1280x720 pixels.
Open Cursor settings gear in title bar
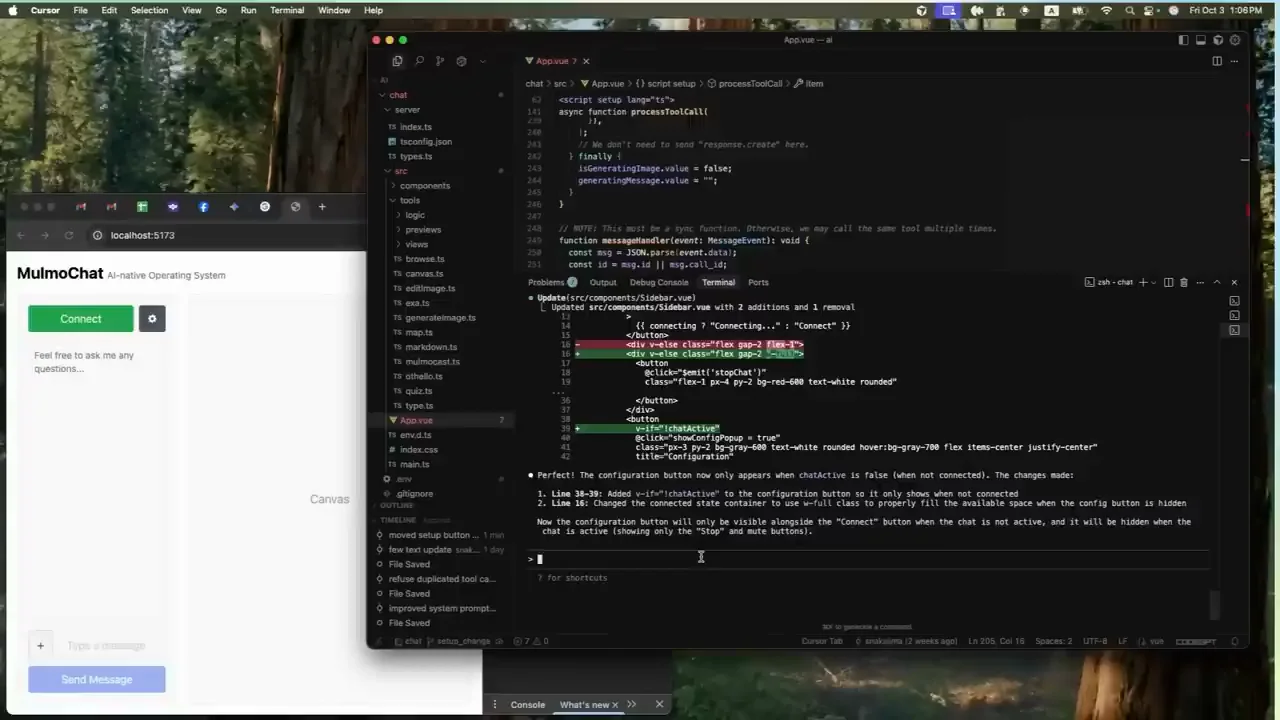(x=1235, y=40)
